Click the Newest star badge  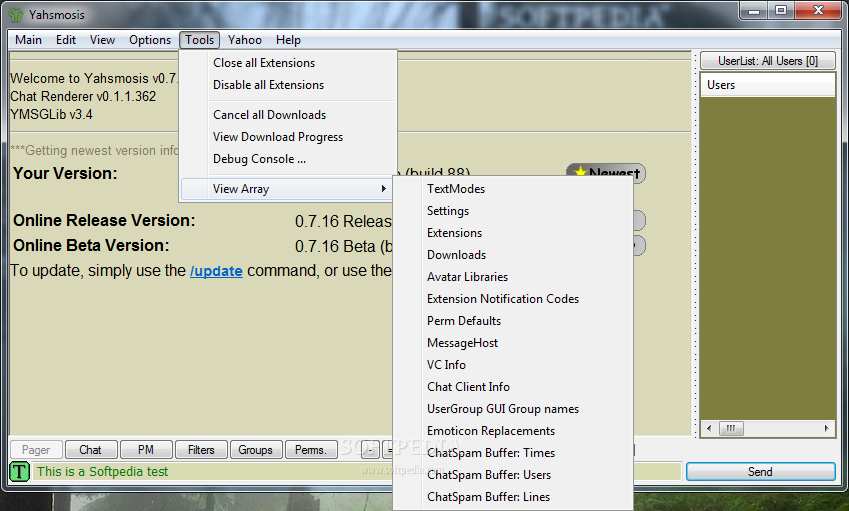pos(606,173)
